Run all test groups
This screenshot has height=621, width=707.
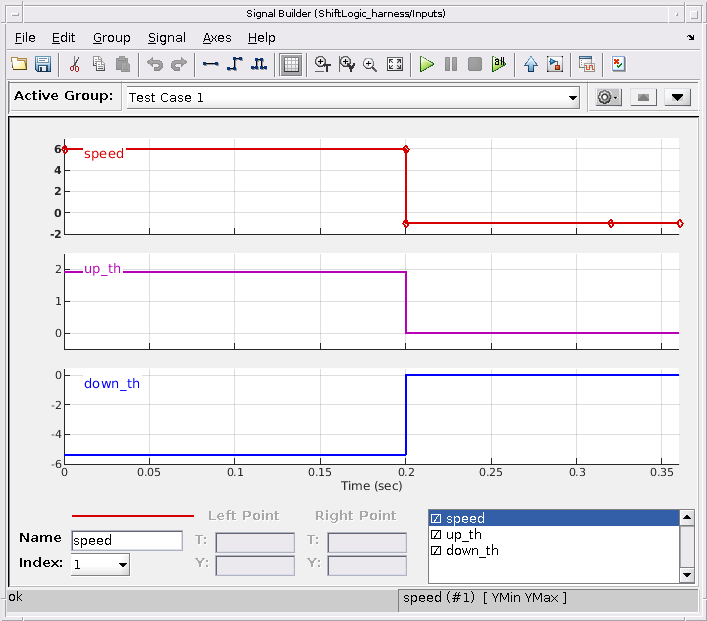pyautogui.click(x=499, y=64)
